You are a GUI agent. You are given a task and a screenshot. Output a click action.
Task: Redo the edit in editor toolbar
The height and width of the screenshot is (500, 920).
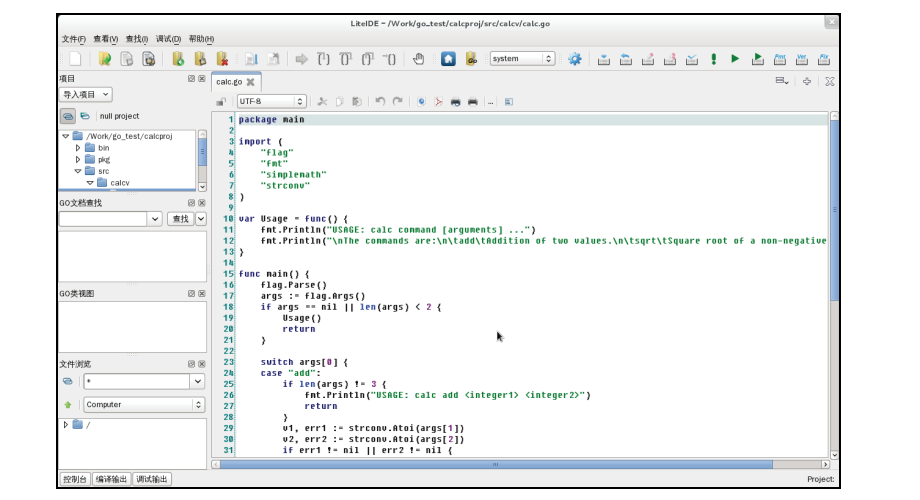398,102
